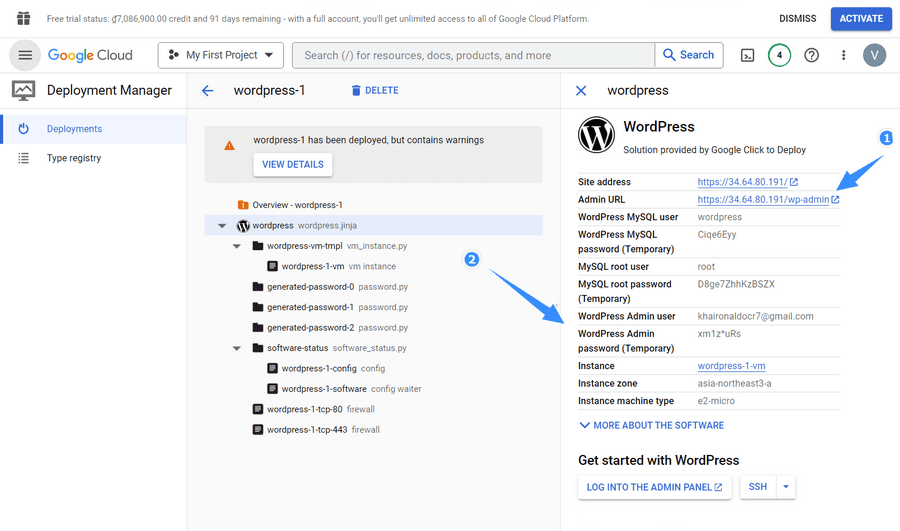Click View Details for deployment warnings

tap(293, 165)
